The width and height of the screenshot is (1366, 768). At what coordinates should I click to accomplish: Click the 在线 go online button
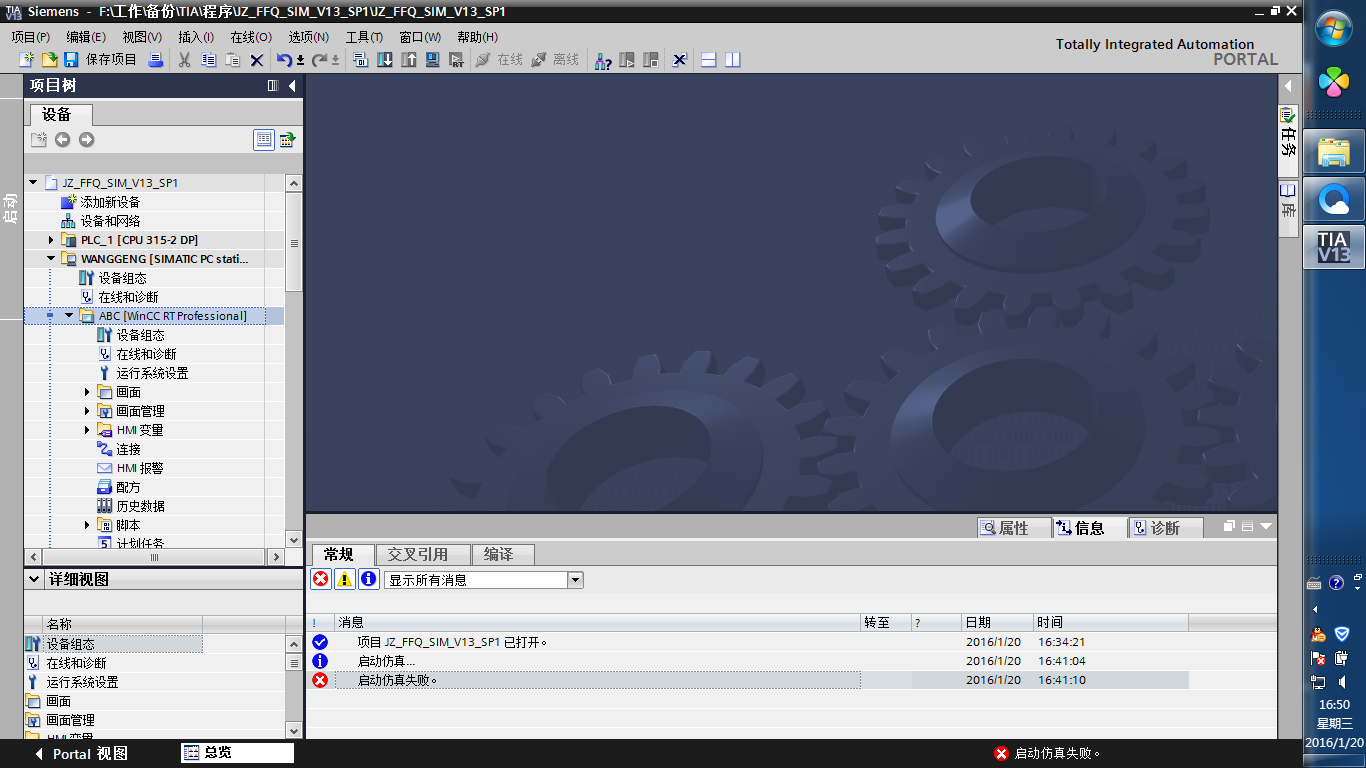click(499, 60)
